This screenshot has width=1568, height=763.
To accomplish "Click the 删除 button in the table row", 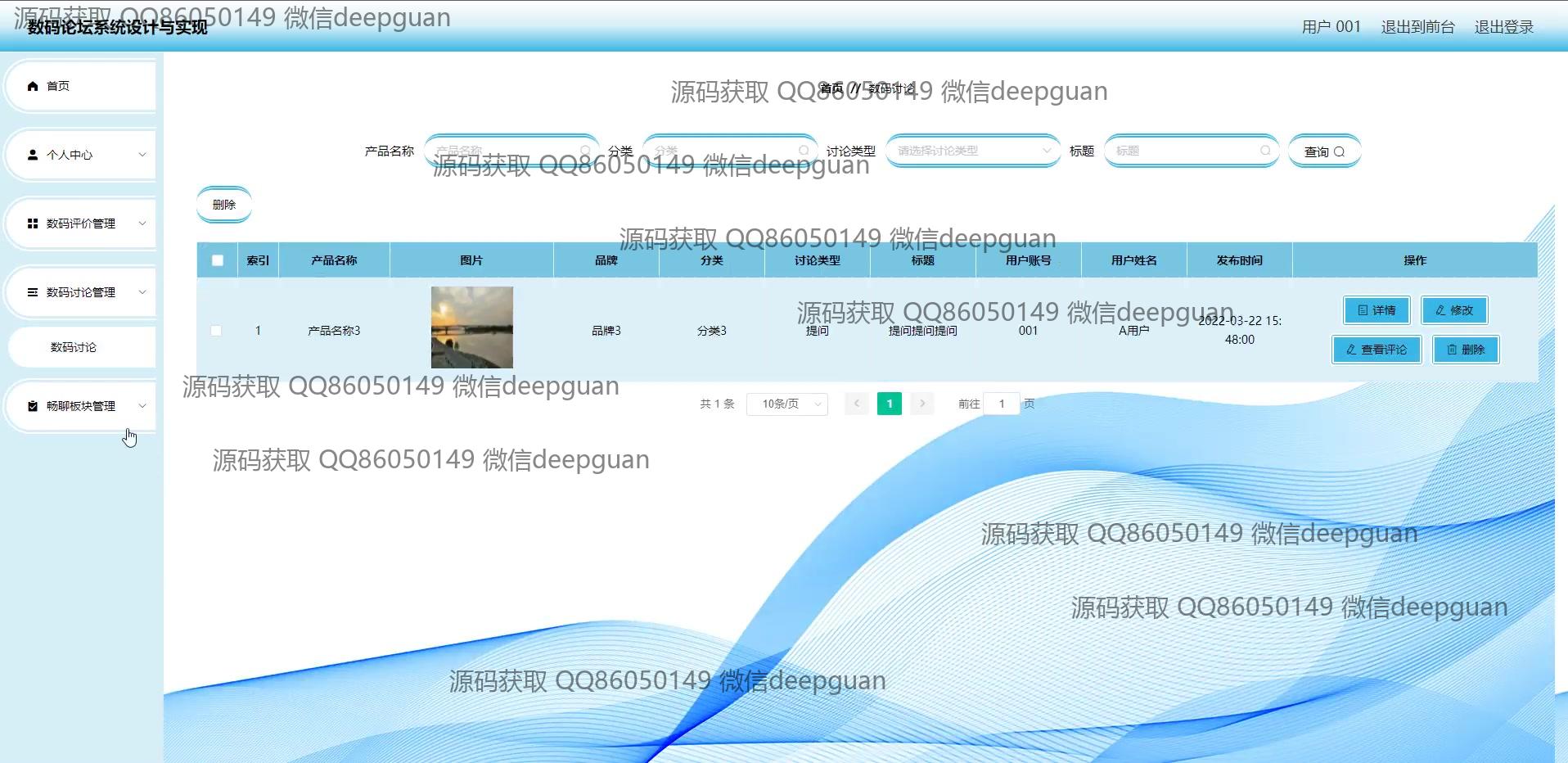I will pyautogui.click(x=1466, y=350).
